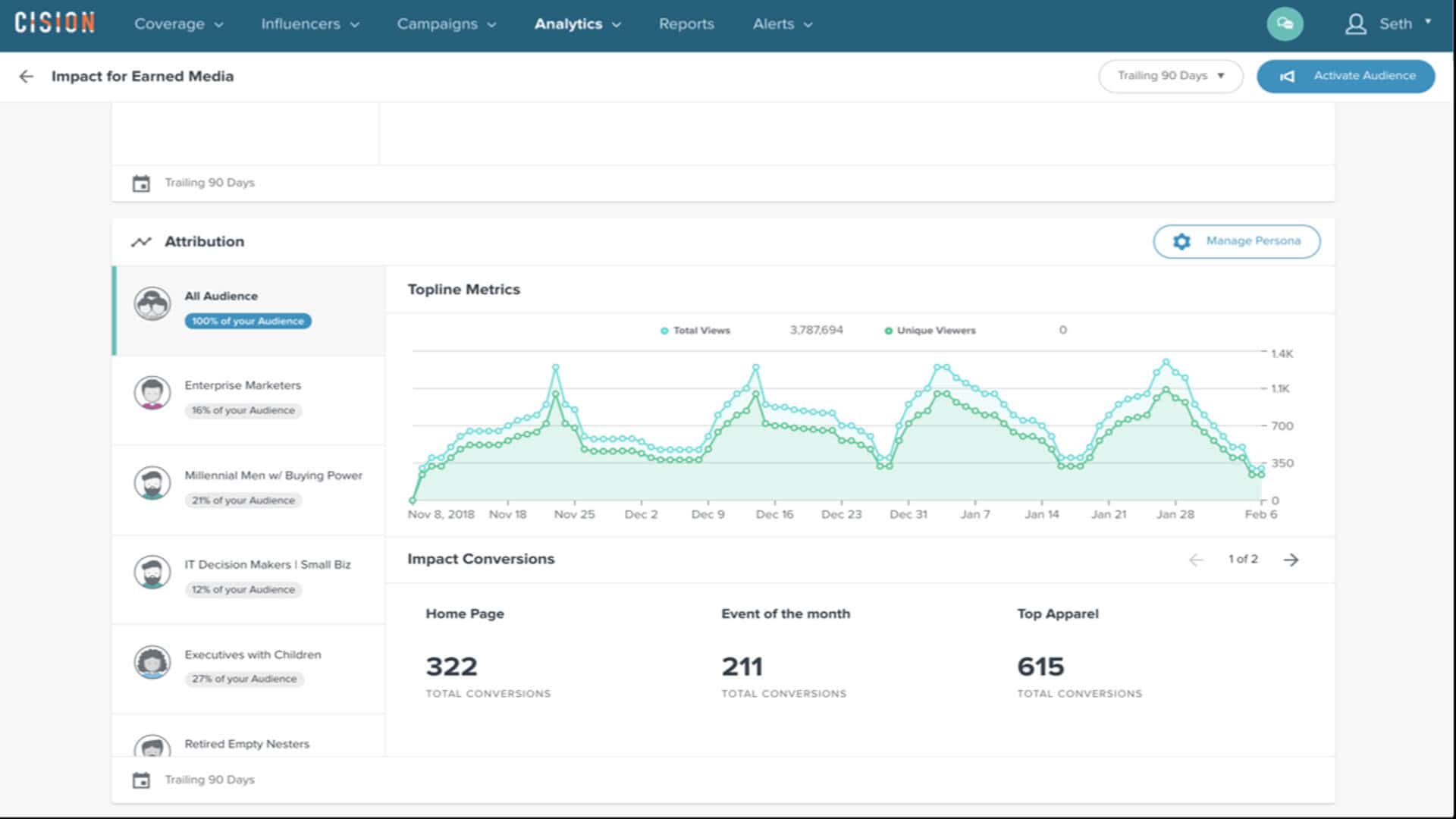The height and width of the screenshot is (819, 1456).
Task: Open the Trailing 90 Days dropdown
Action: pyautogui.click(x=1170, y=76)
